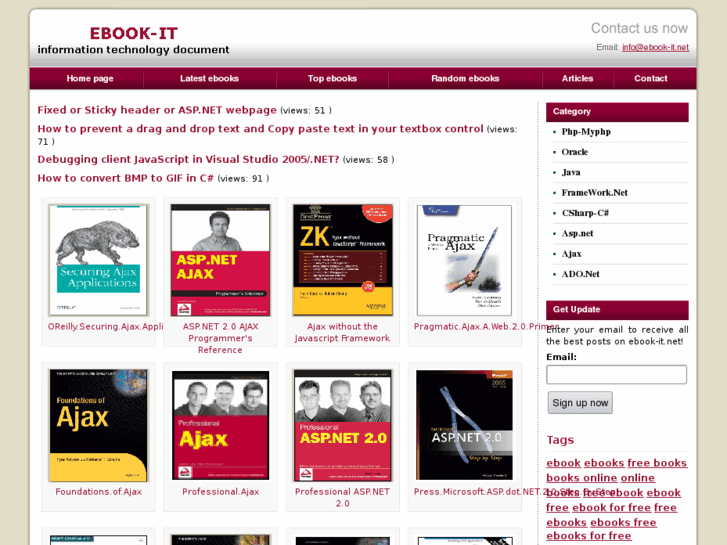Select the Oracle category

point(574,152)
